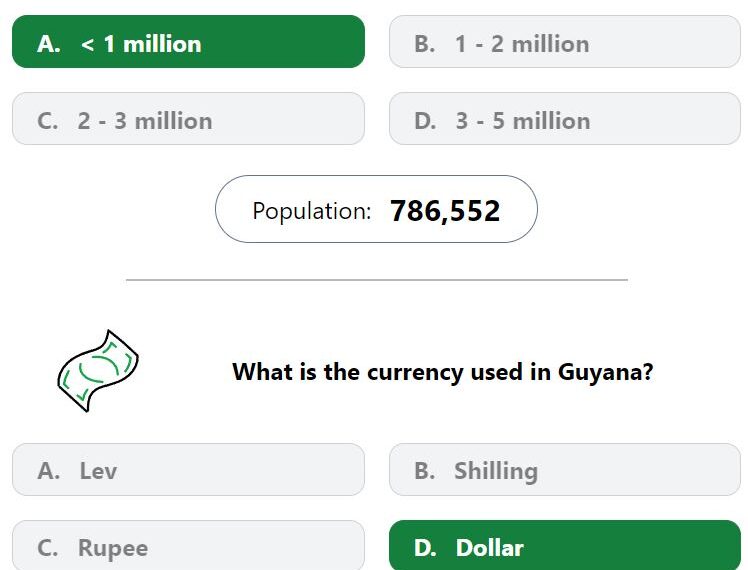
Task: Click the horizontal divider between questions
Action: tap(377, 280)
